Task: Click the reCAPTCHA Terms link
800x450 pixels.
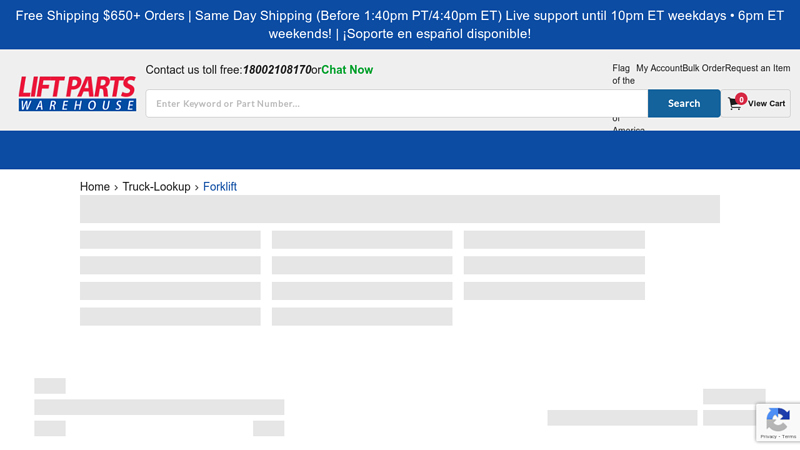Action: (788, 437)
